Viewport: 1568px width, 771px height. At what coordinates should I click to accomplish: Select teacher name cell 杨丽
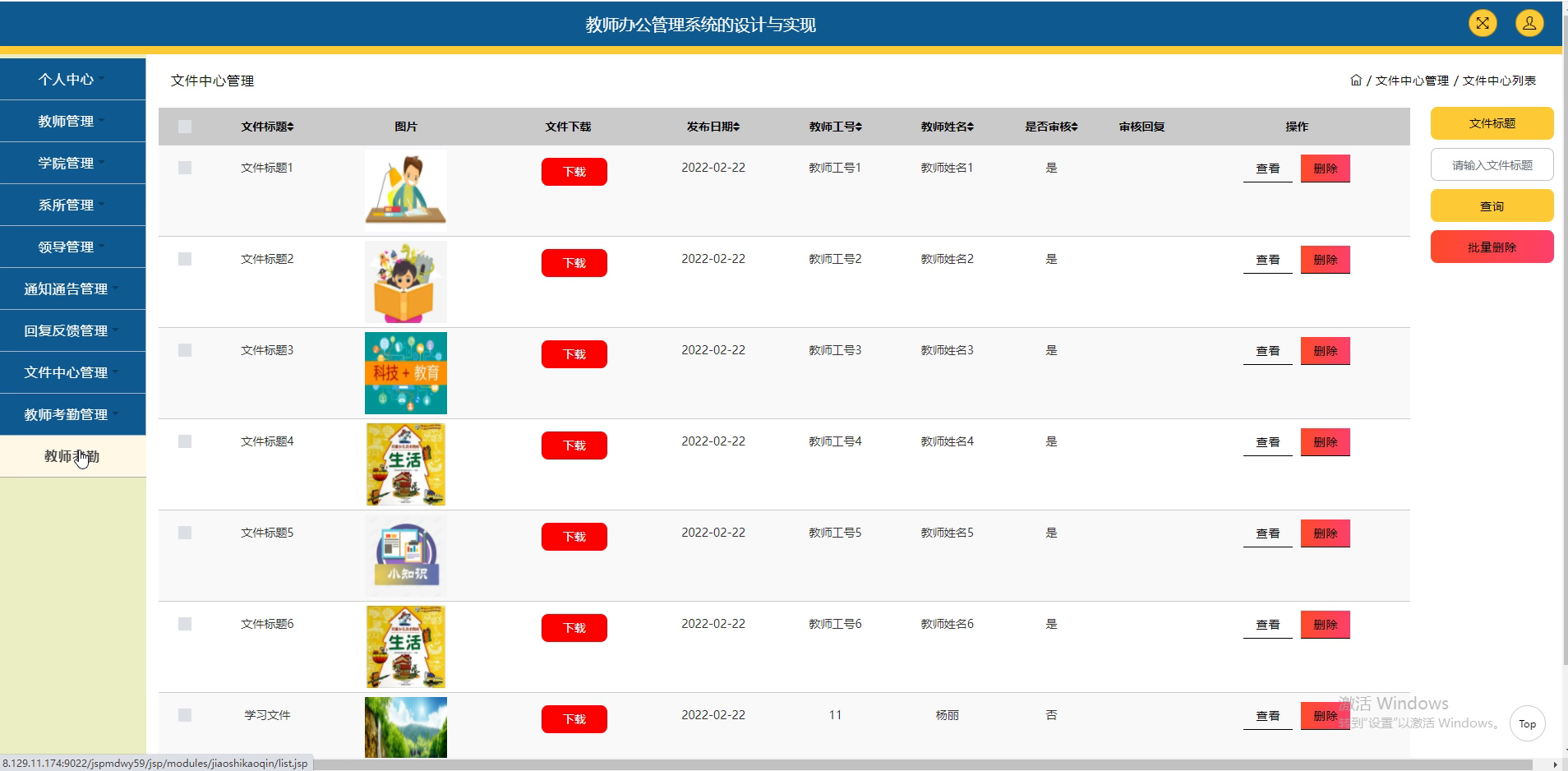(x=947, y=715)
